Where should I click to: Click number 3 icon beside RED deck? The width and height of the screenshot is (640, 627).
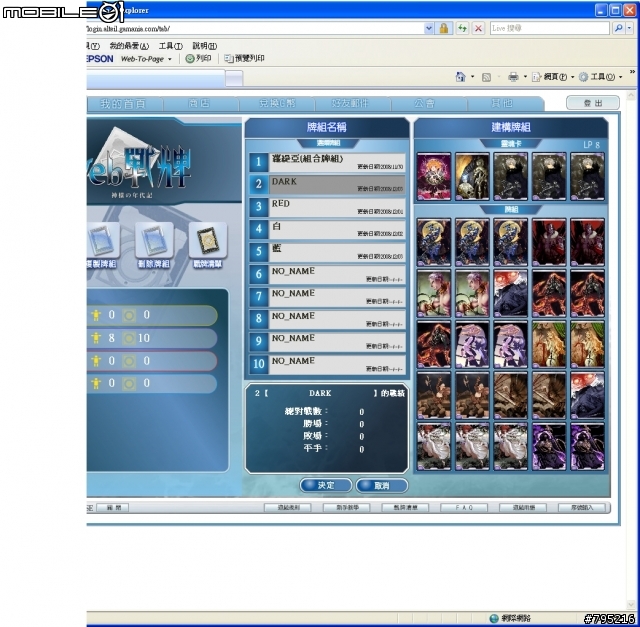click(258, 207)
